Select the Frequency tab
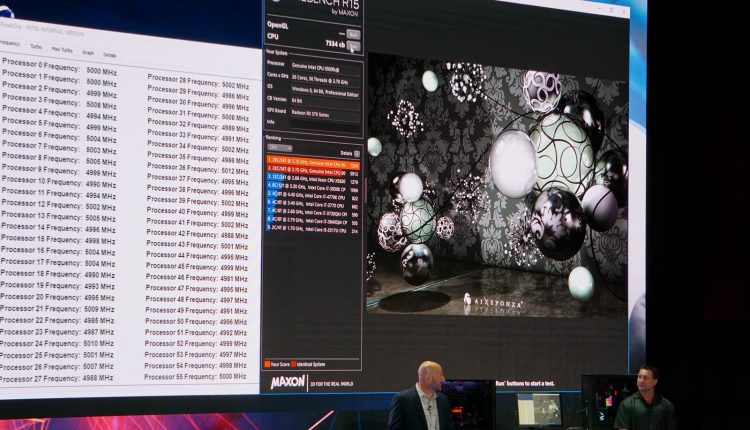Viewport: 750px width, 430px height. pos(9,43)
